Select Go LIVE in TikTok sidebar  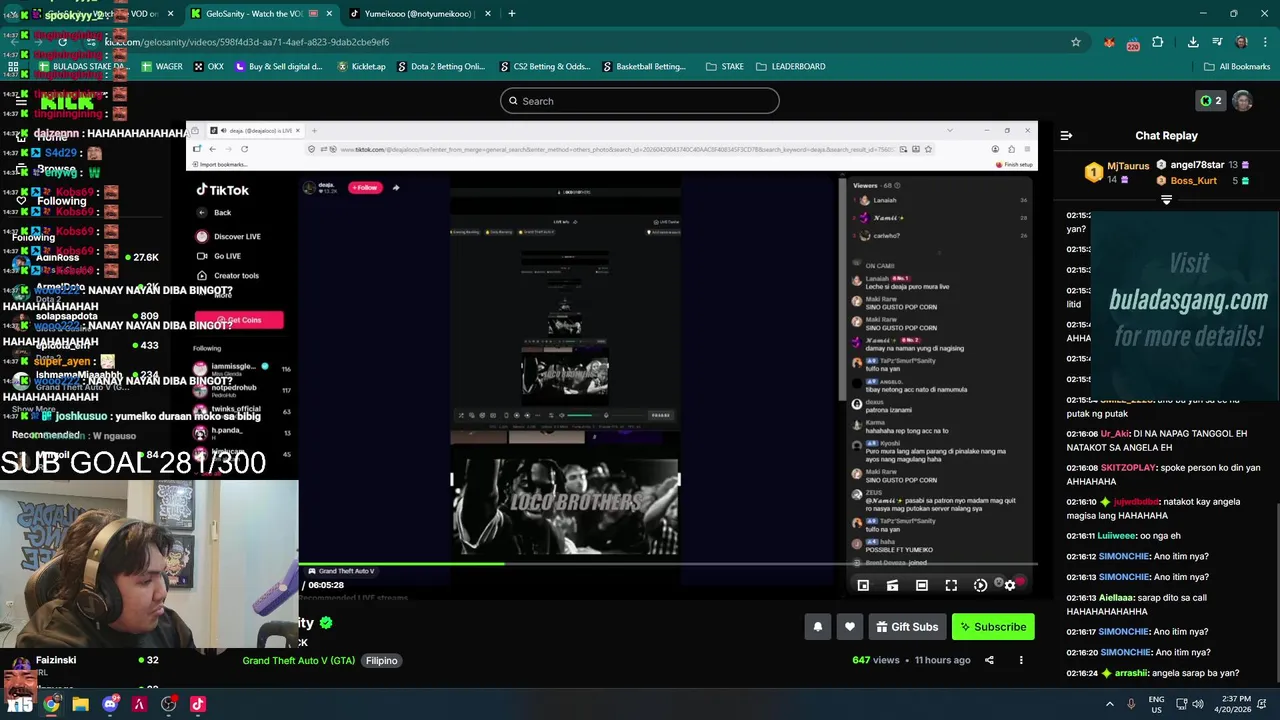tap(219, 256)
